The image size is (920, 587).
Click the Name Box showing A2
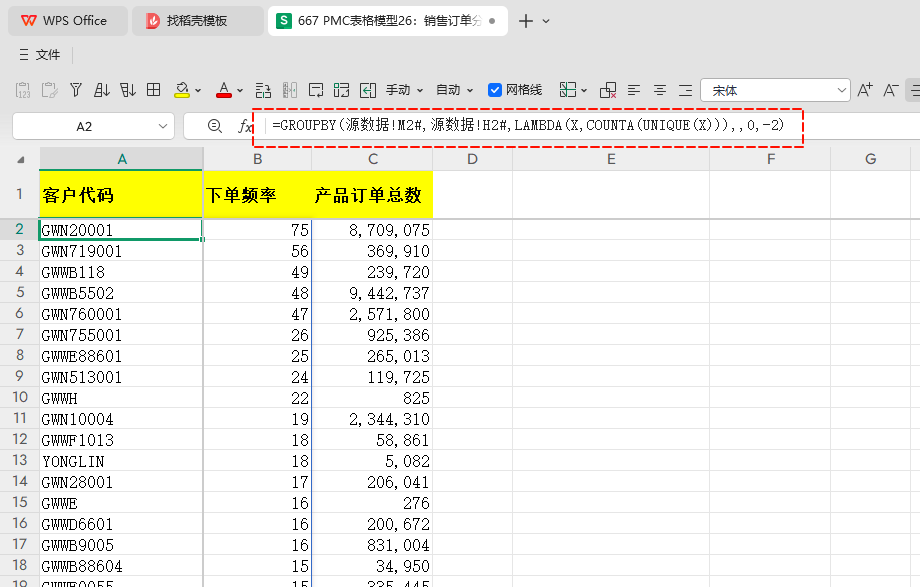[84, 126]
